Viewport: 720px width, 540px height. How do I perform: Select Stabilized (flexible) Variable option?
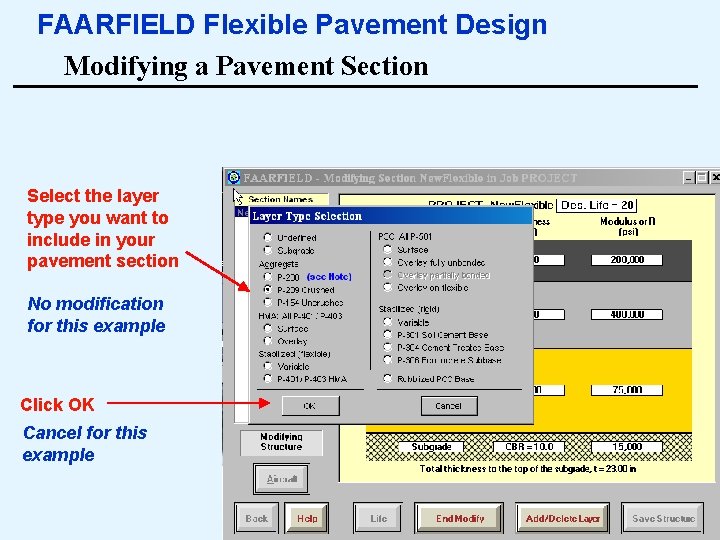coord(268,366)
